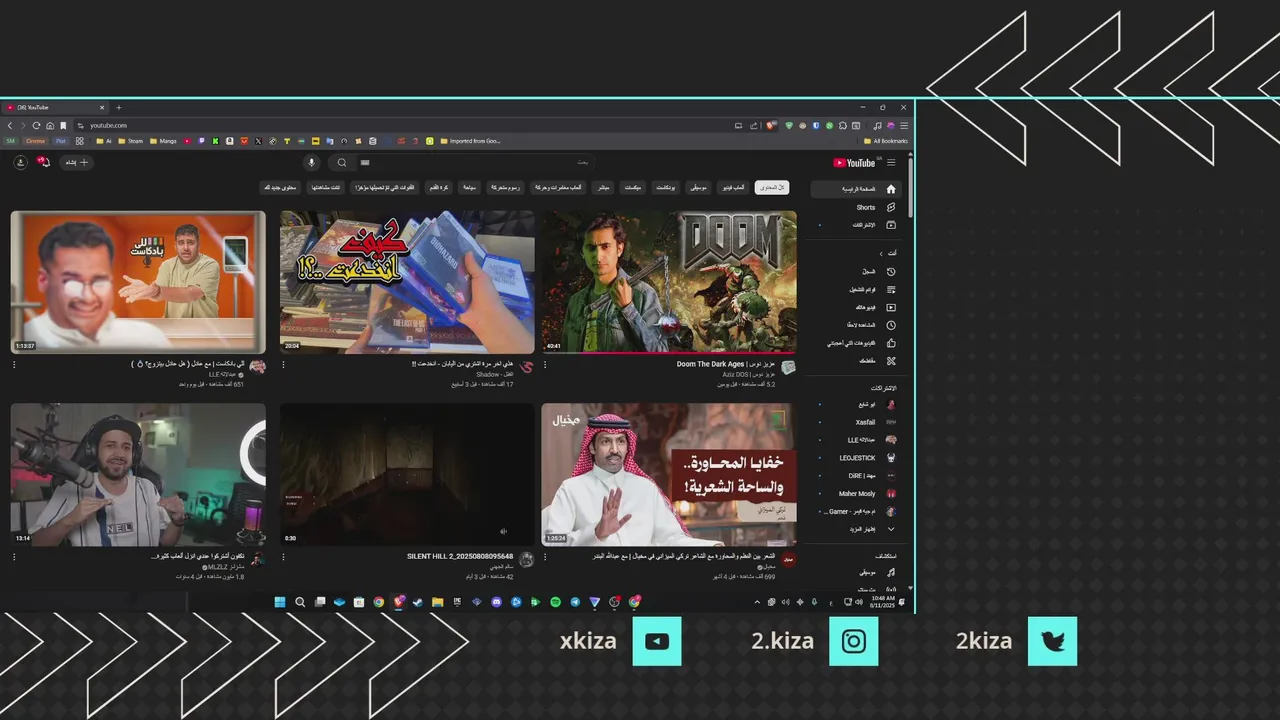Open the on-screen keyboard icon in search box
The image size is (1280, 720).
point(364,162)
